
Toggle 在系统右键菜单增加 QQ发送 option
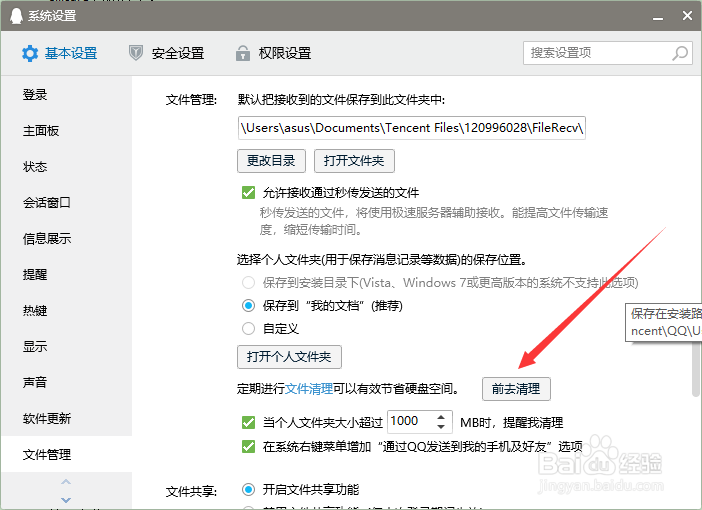248,446
